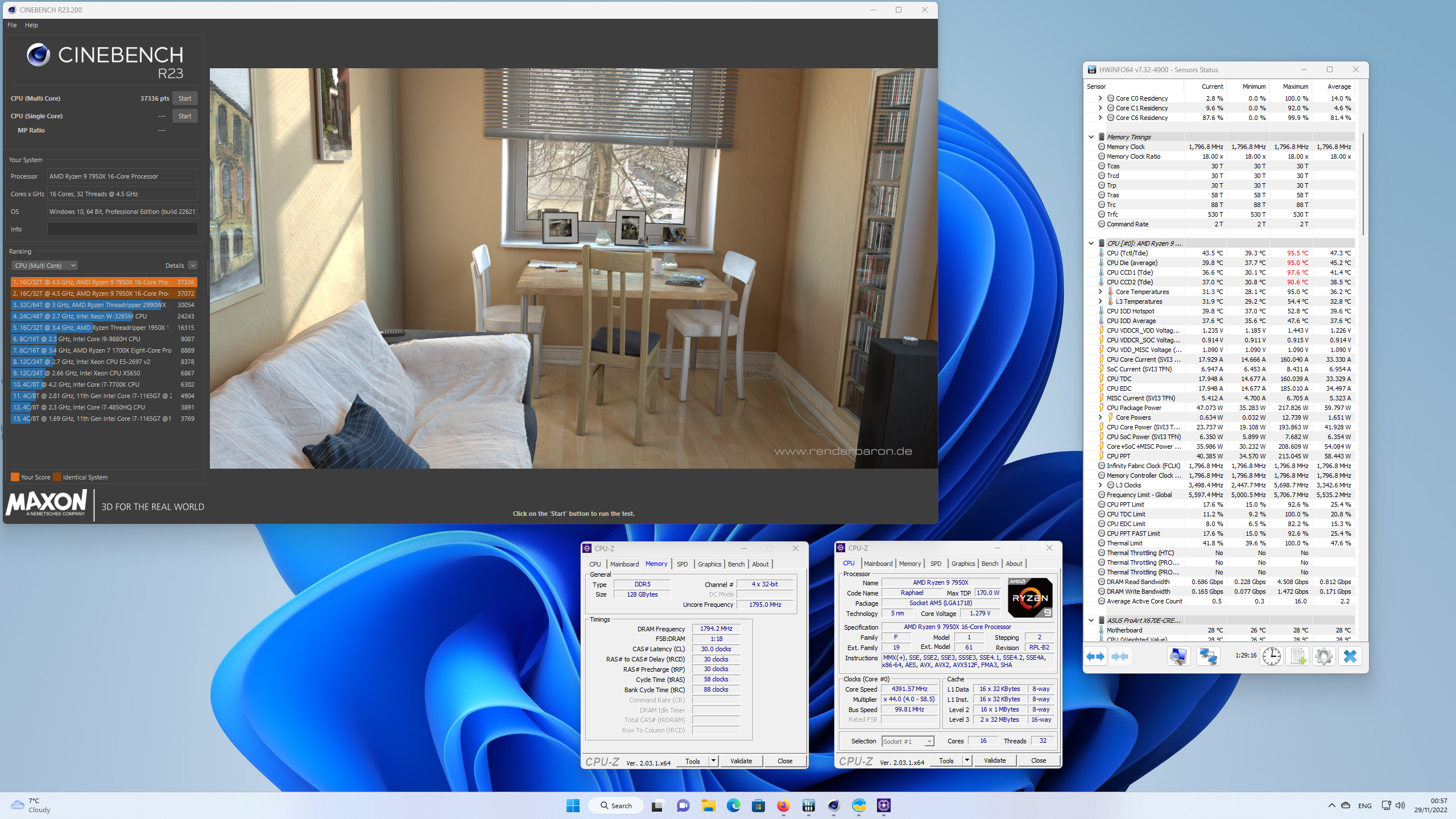
Task: Reset HWiNFO elapsed time clock icon
Action: (1271, 656)
